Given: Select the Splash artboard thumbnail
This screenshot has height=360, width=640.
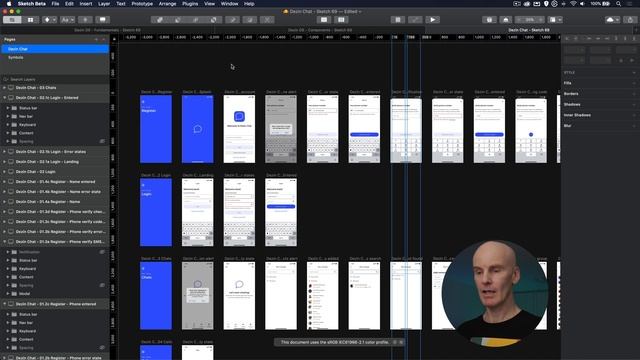Looking at the screenshot, I should pos(198,129).
